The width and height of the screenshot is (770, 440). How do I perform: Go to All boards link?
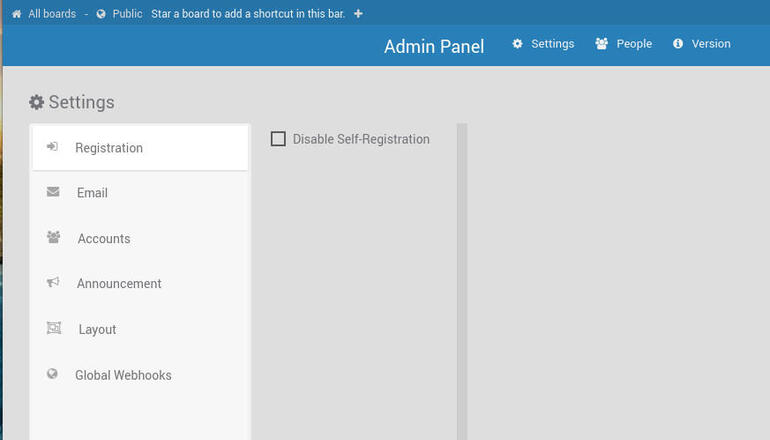pyautogui.click(x=52, y=14)
